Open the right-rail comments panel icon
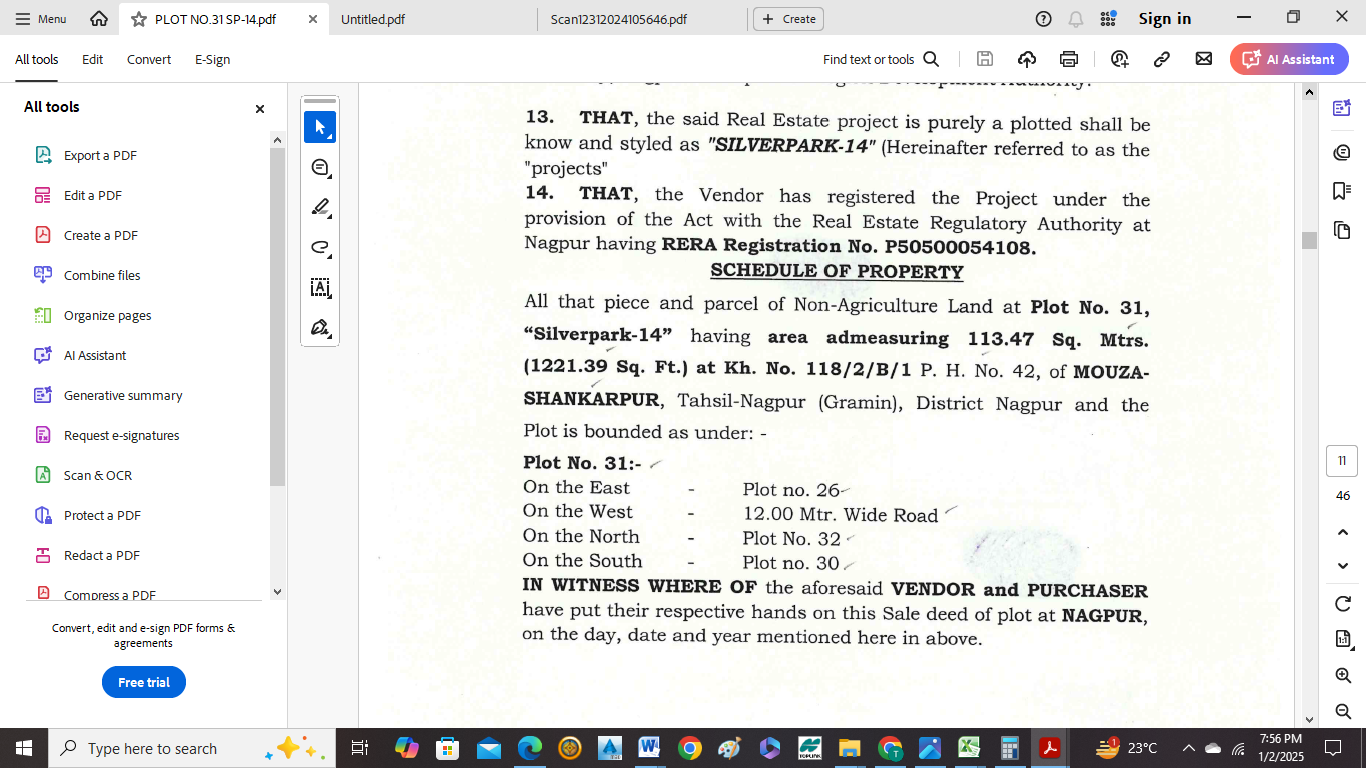The width and height of the screenshot is (1366, 768). [1342, 151]
